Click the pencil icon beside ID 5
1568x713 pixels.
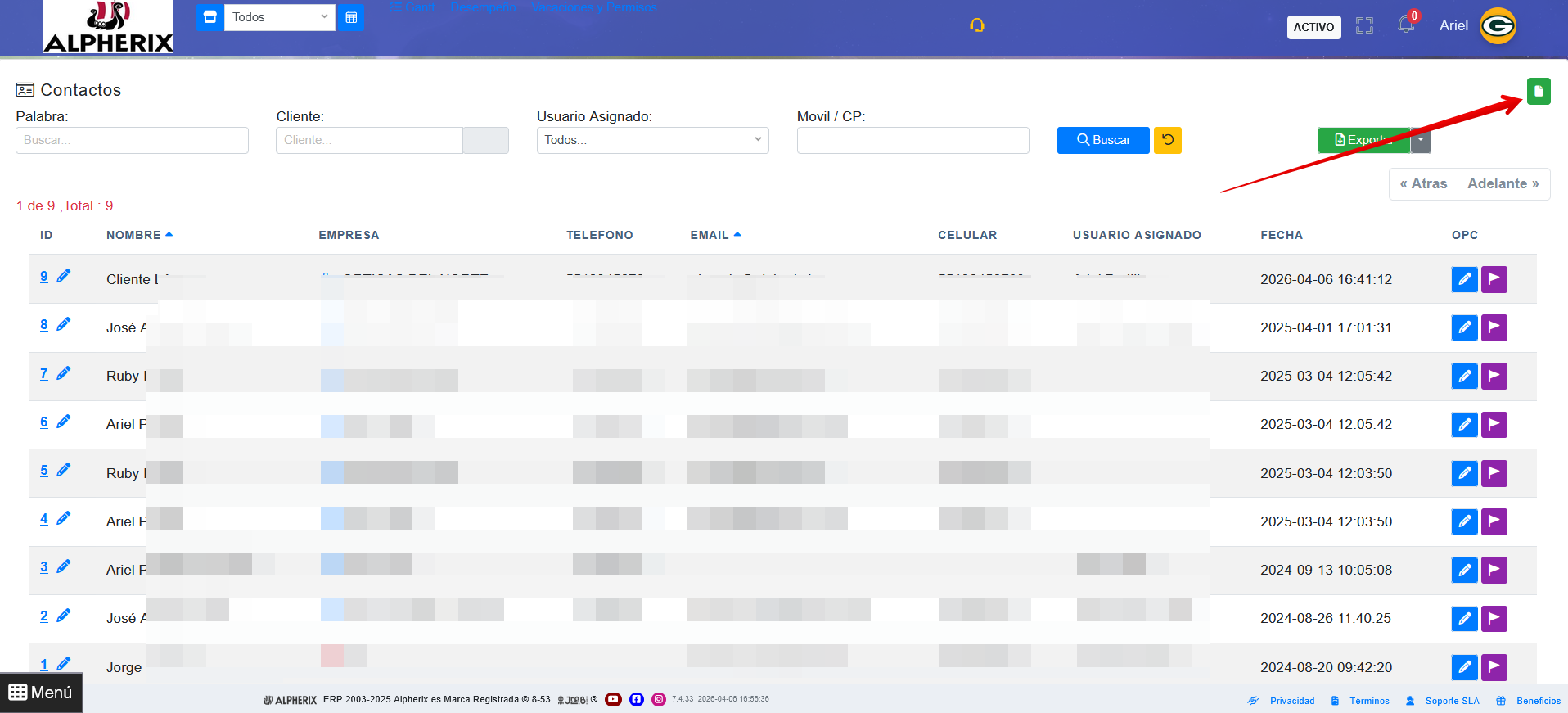(x=64, y=470)
